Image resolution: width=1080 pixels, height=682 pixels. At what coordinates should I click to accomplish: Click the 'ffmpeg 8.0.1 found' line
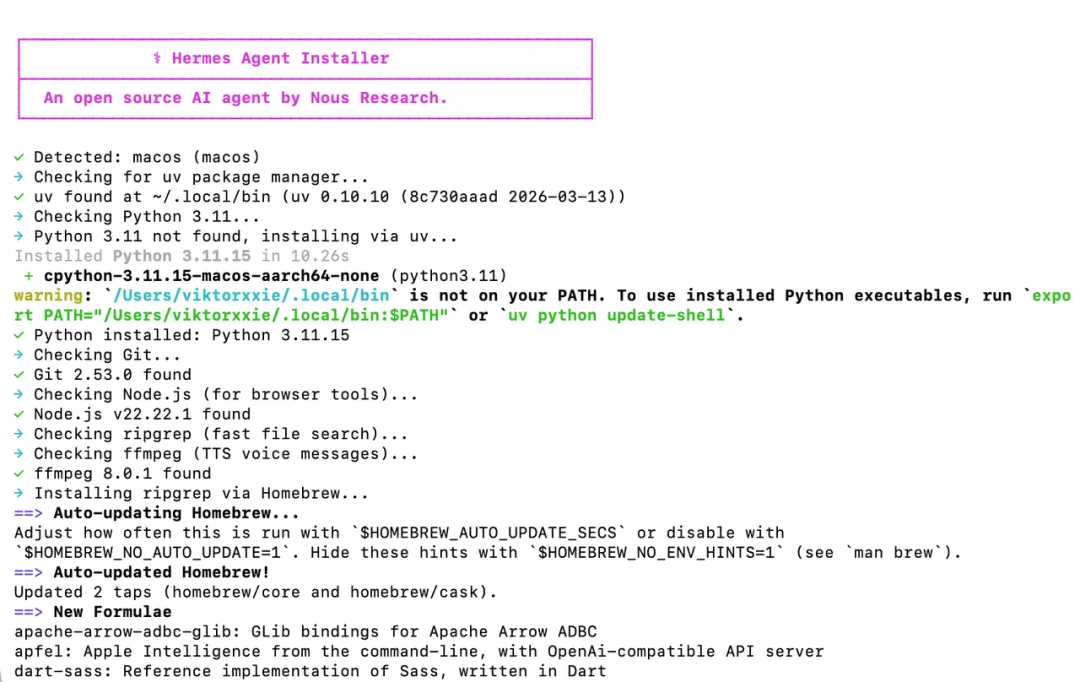[x=123, y=473]
